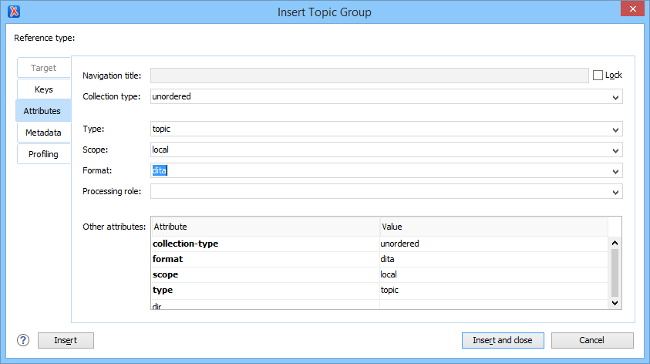Expand the Collection type dropdown

(615, 97)
